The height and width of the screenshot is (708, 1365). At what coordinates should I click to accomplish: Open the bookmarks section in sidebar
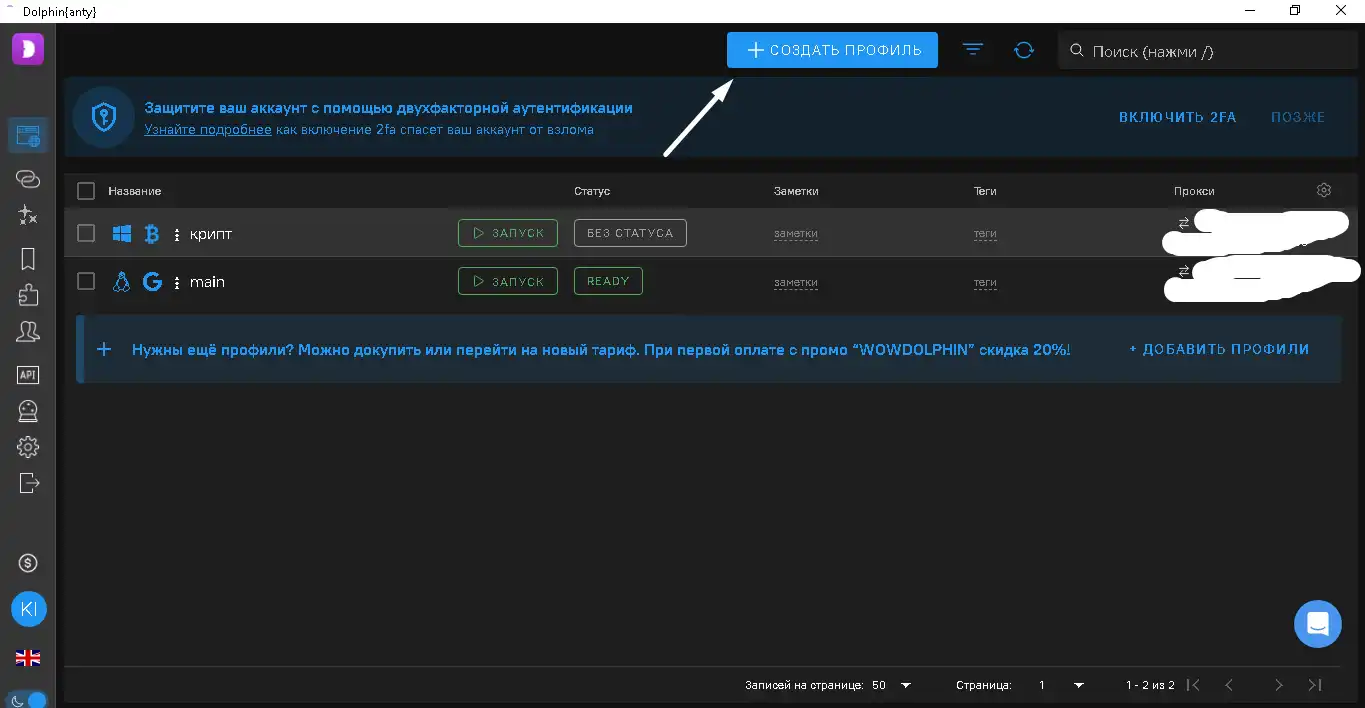(x=28, y=259)
